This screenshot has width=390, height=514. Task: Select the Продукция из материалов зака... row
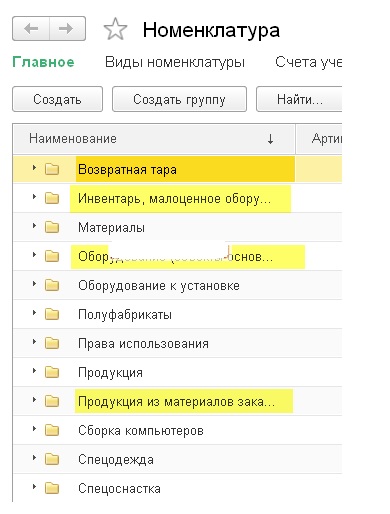tap(178, 401)
